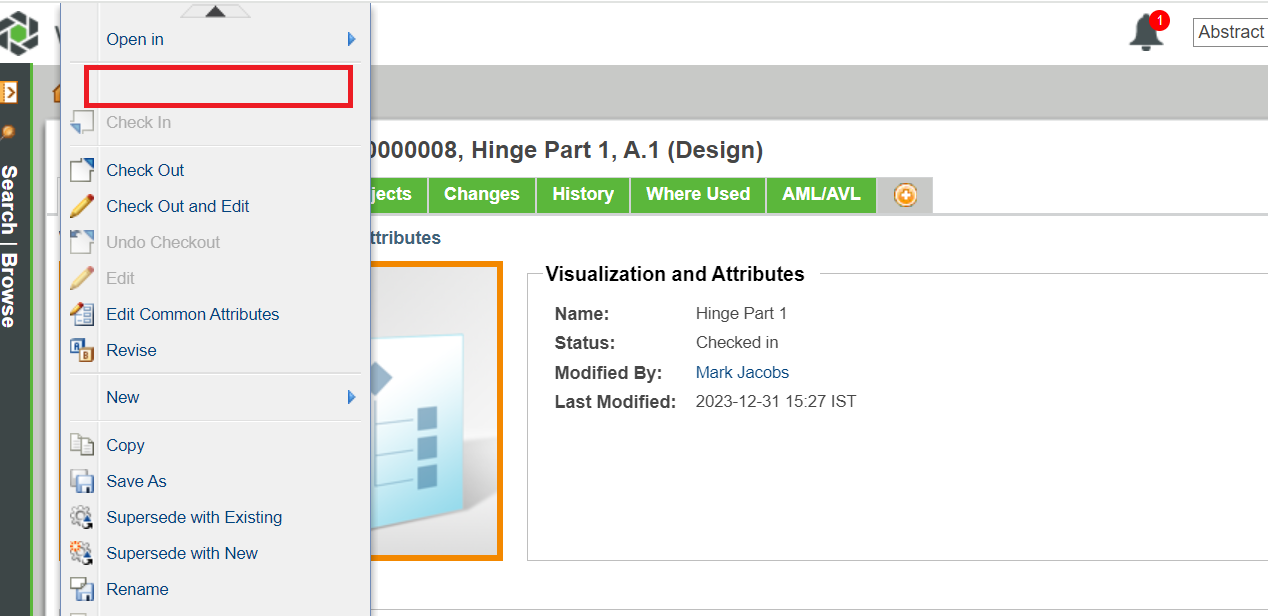Open notifications via the bell icon
This screenshot has width=1268, height=616.
[1144, 32]
